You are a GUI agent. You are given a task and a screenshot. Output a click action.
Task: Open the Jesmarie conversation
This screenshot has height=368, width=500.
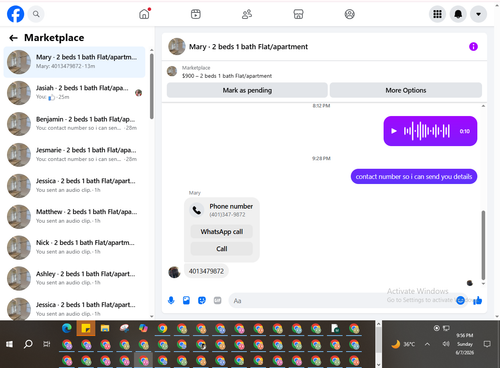tap(74, 155)
